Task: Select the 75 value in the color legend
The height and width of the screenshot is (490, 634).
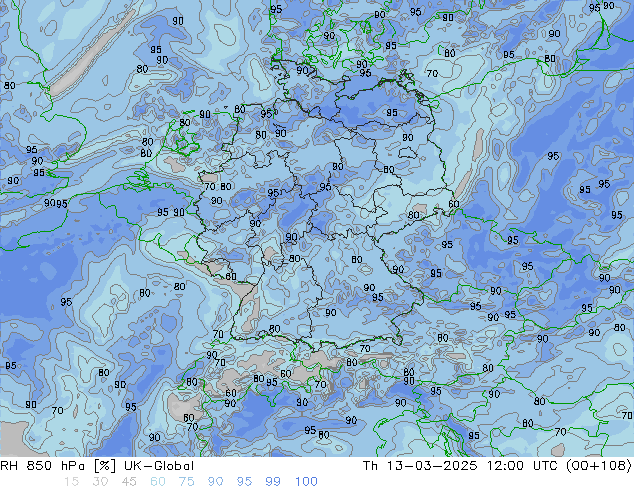Action: 186,482
